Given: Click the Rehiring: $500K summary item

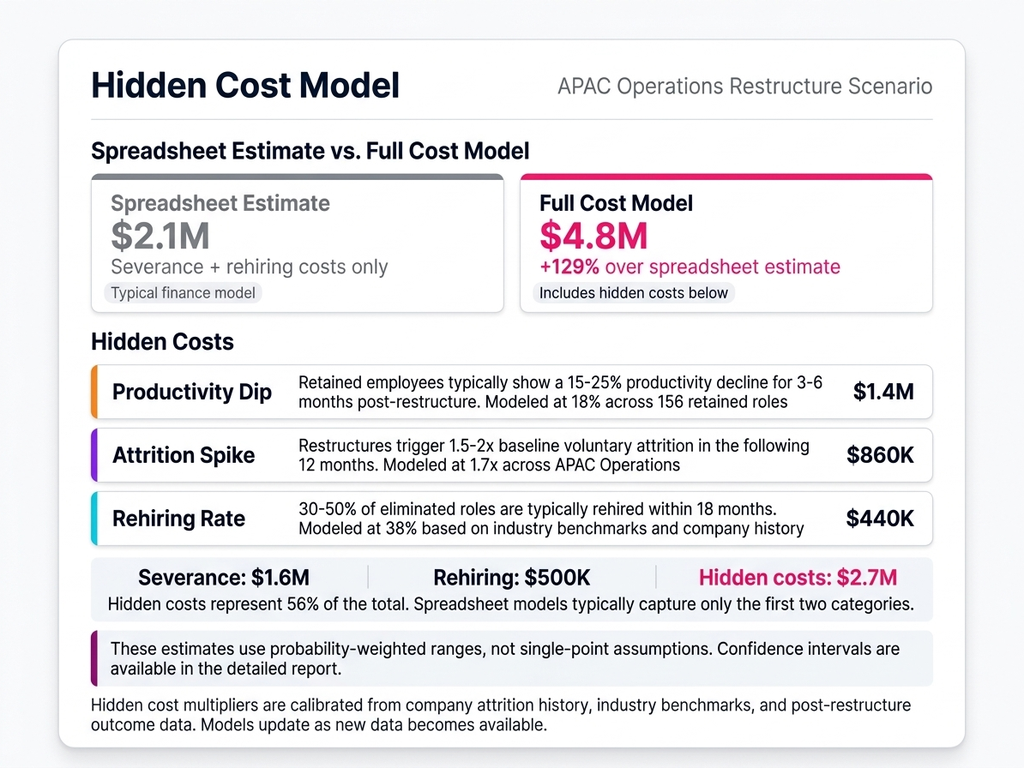Looking at the screenshot, I should (x=511, y=577).
